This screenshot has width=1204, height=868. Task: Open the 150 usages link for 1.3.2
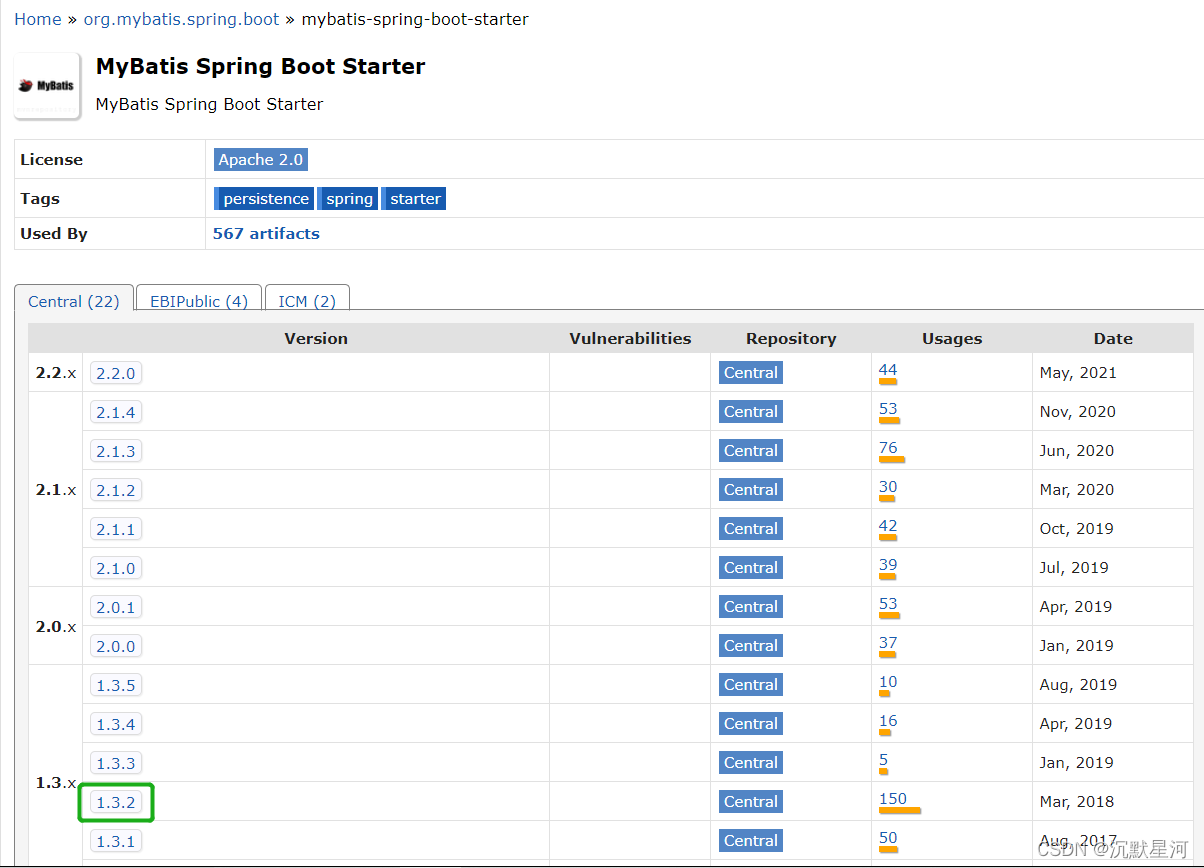tap(893, 799)
